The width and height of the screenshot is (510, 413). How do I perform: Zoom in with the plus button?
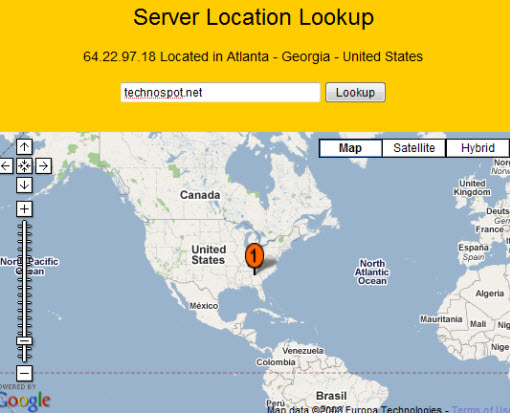[24, 209]
